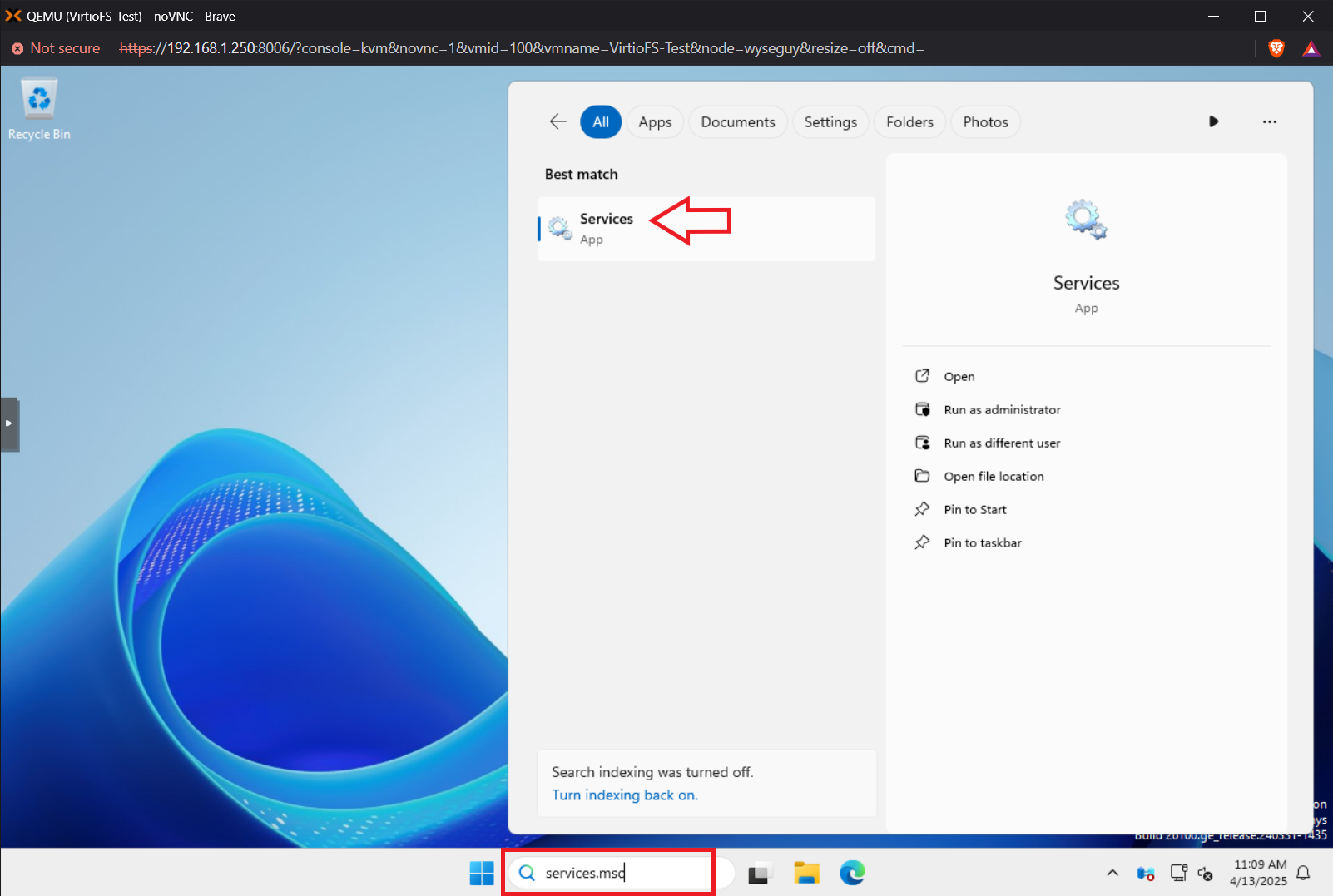Click the taskbar search box with services.msc
This screenshot has height=896, width=1333.
pyautogui.click(x=620, y=873)
